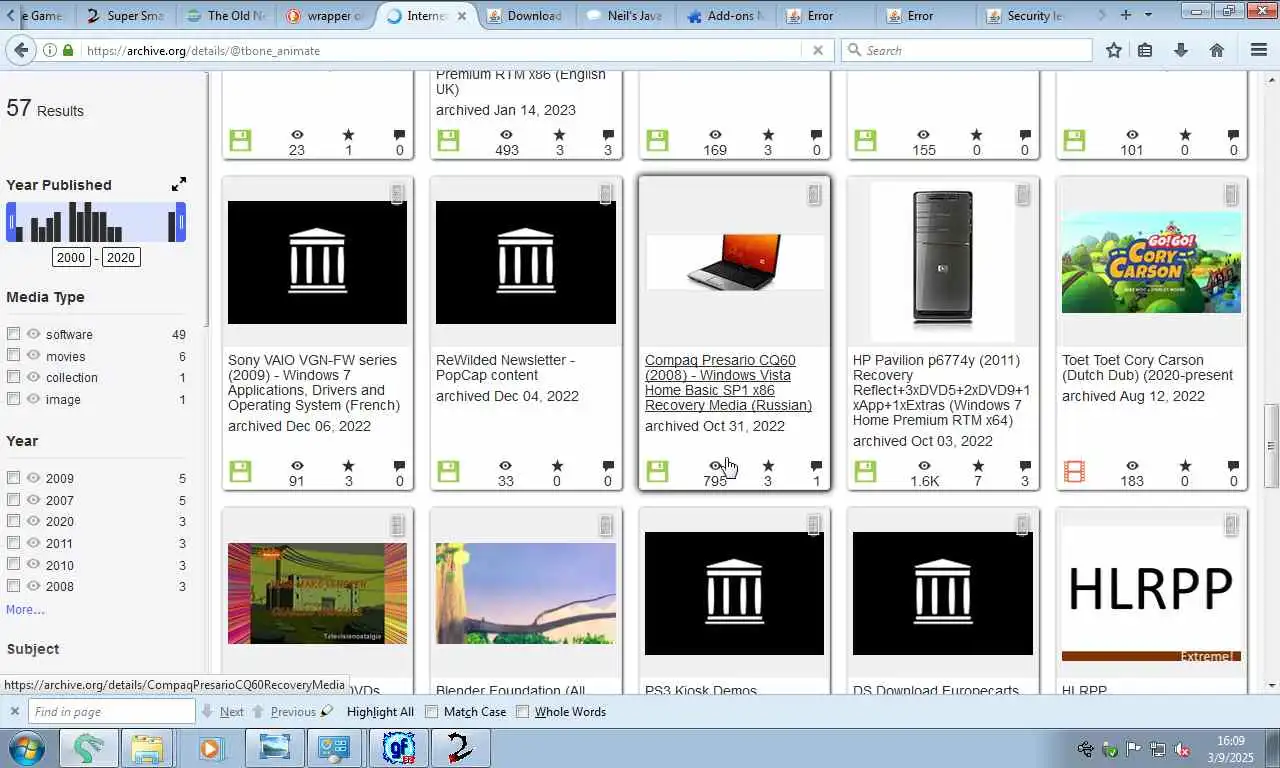This screenshot has height=768, width=1280.
Task: Select software icon on Sony VAIO card
Action: tap(240, 471)
